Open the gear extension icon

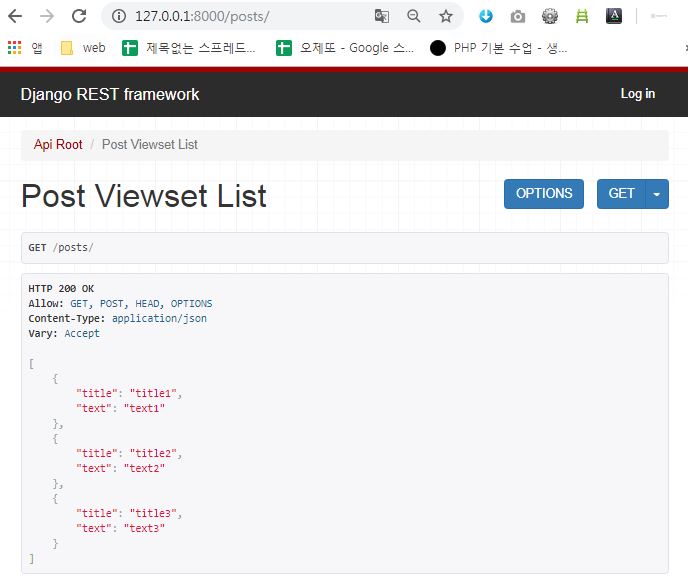click(550, 16)
